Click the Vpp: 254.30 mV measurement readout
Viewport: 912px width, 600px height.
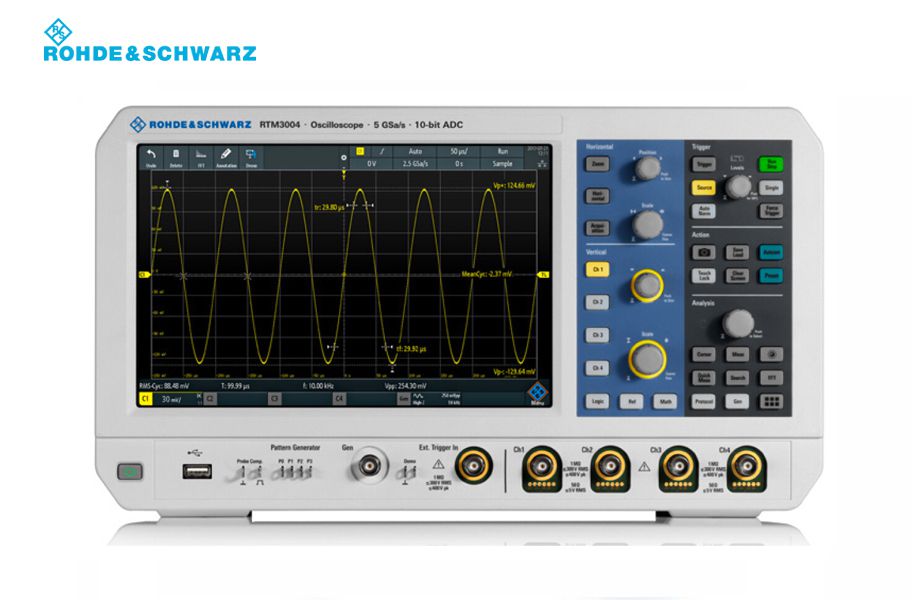pos(405,385)
